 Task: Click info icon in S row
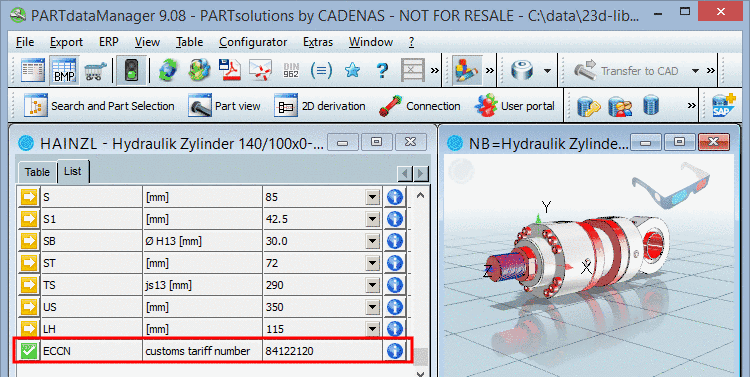(x=395, y=197)
